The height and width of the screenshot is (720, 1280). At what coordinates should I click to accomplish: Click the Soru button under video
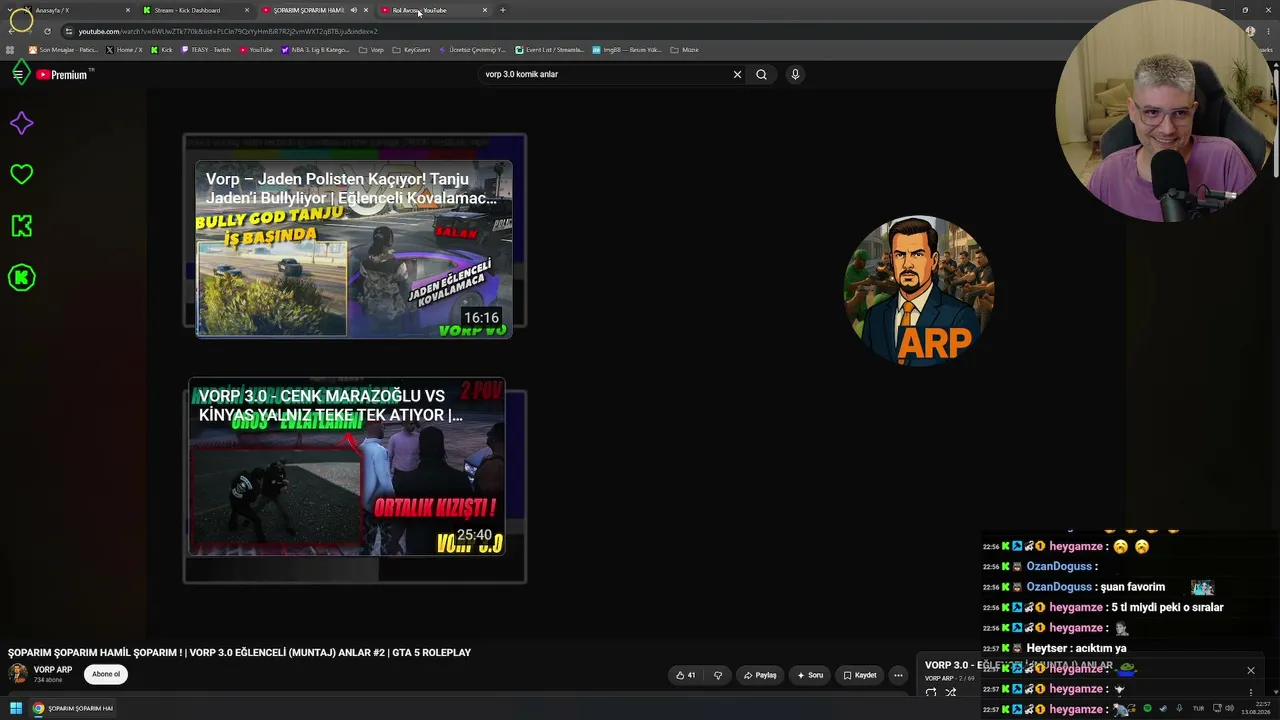point(811,675)
